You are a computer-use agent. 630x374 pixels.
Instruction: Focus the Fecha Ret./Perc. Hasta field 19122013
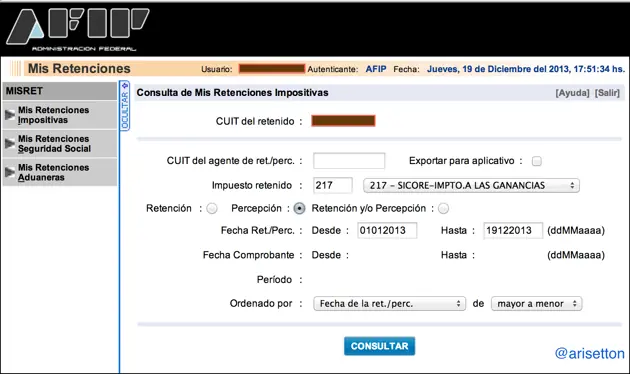click(x=513, y=231)
